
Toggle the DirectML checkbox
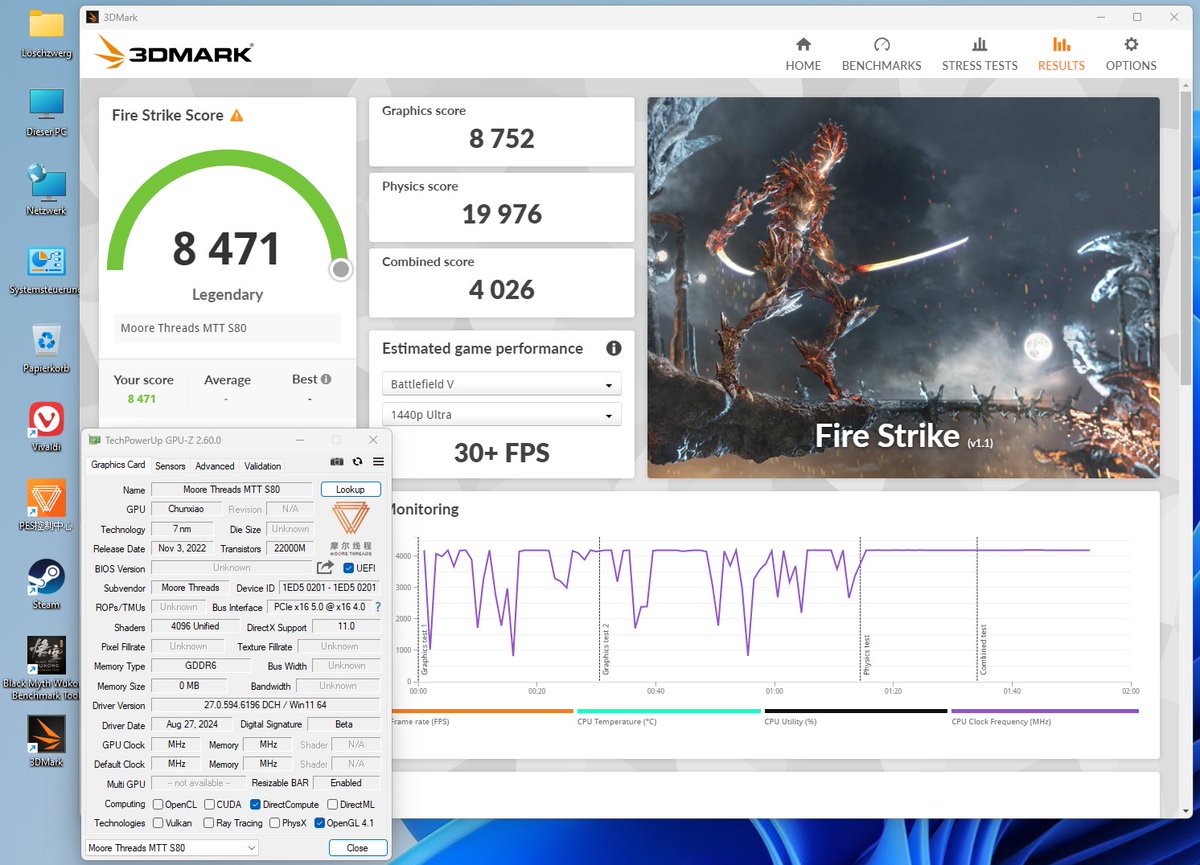tap(331, 804)
